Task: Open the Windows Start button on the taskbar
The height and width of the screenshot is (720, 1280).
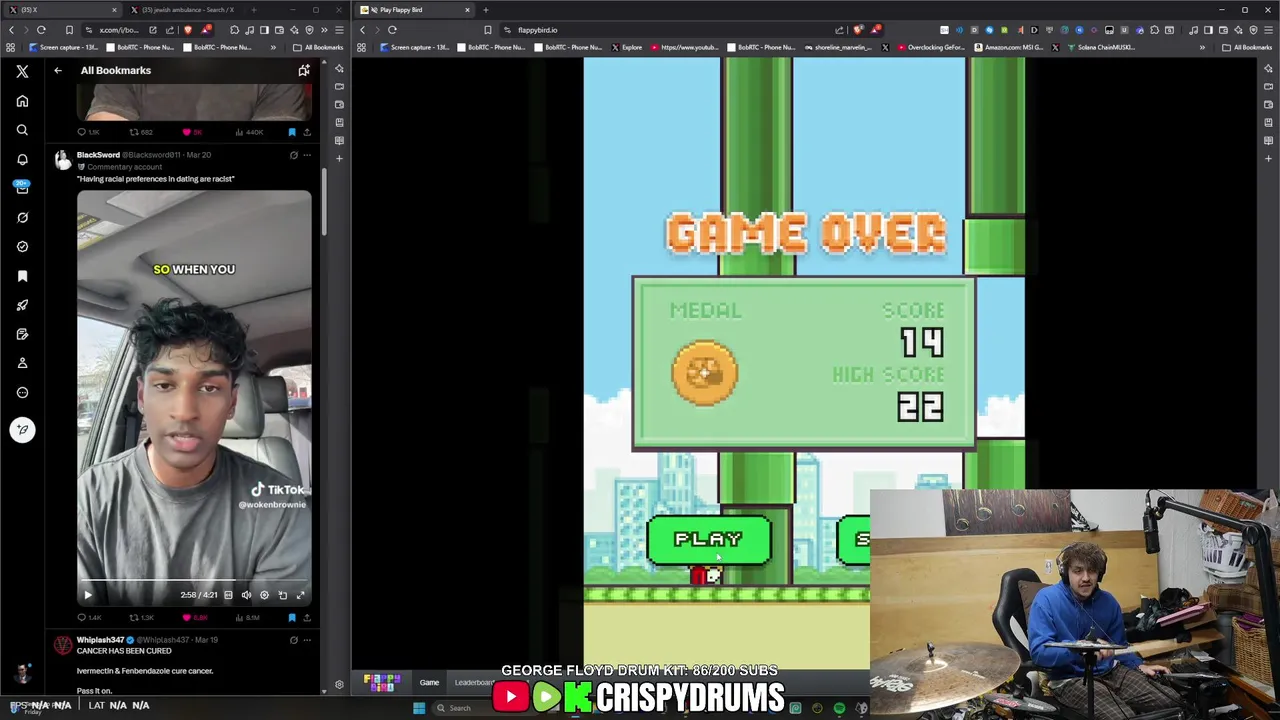Action: (x=419, y=708)
